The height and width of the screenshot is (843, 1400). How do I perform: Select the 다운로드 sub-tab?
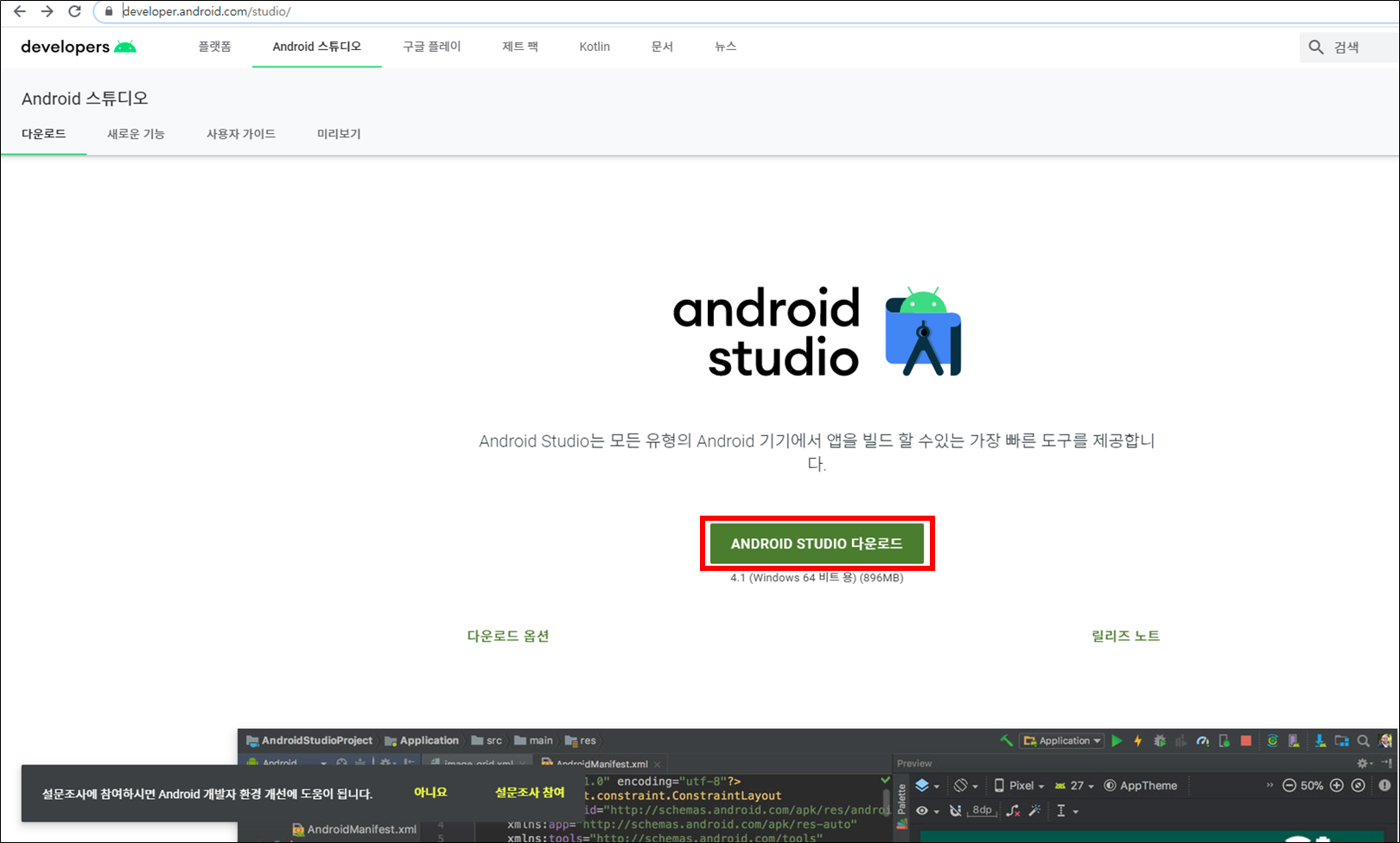[43, 134]
